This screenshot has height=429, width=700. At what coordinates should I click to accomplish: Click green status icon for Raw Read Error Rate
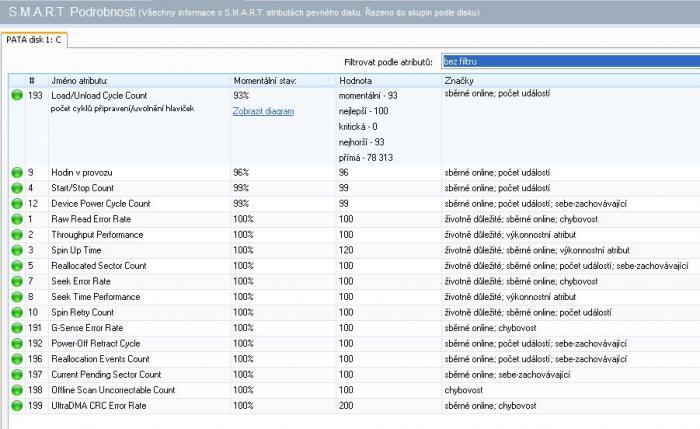pos(16,219)
